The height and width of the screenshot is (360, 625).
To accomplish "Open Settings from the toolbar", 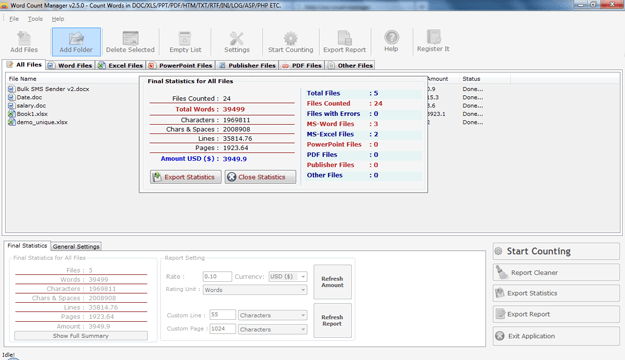I will point(237,42).
